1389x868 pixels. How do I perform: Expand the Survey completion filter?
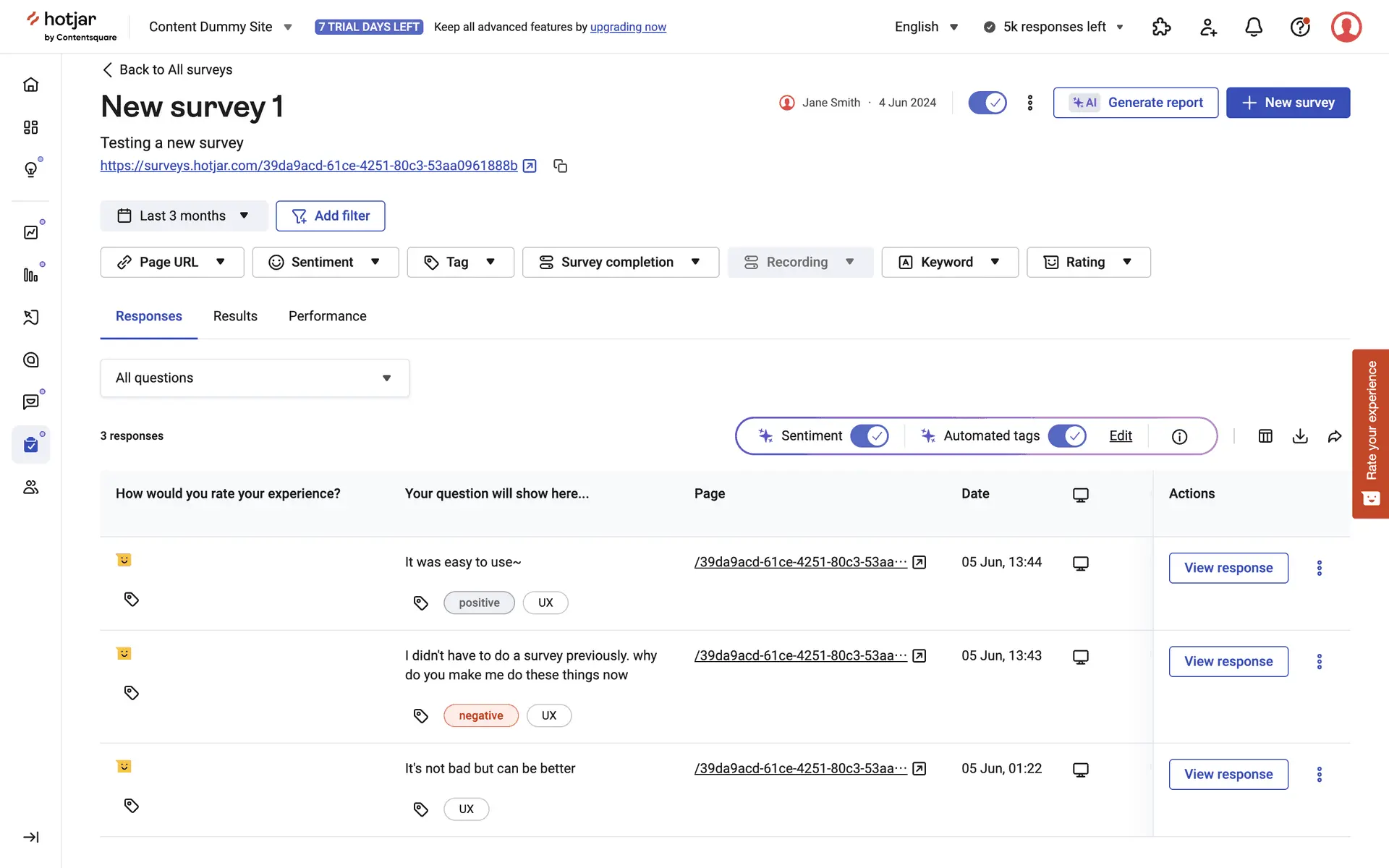(x=620, y=262)
